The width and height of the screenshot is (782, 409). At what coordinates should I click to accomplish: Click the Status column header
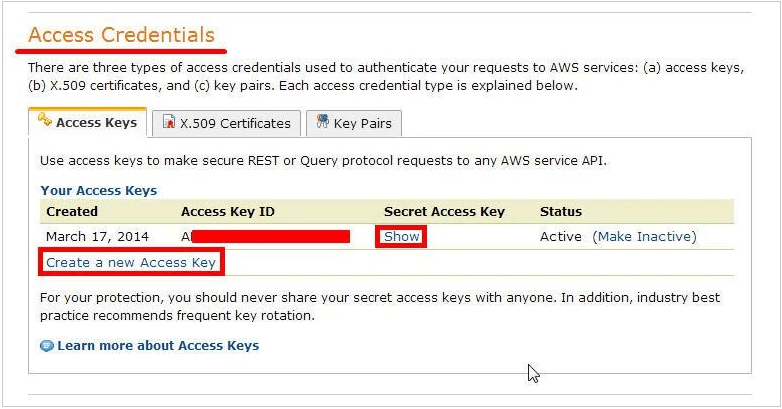click(x=560, y=212)
